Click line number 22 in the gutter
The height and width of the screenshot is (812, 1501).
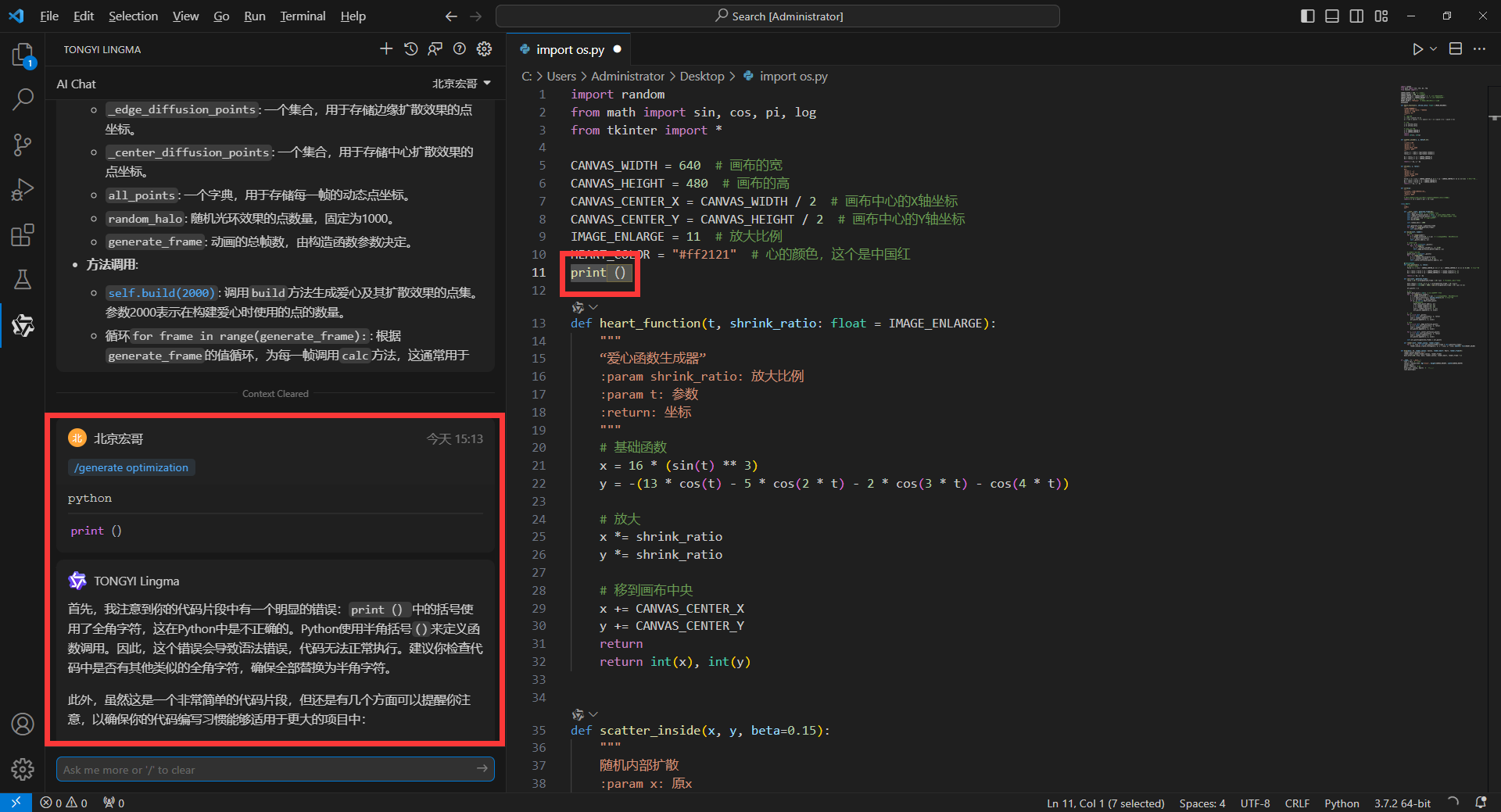point(539,483)
